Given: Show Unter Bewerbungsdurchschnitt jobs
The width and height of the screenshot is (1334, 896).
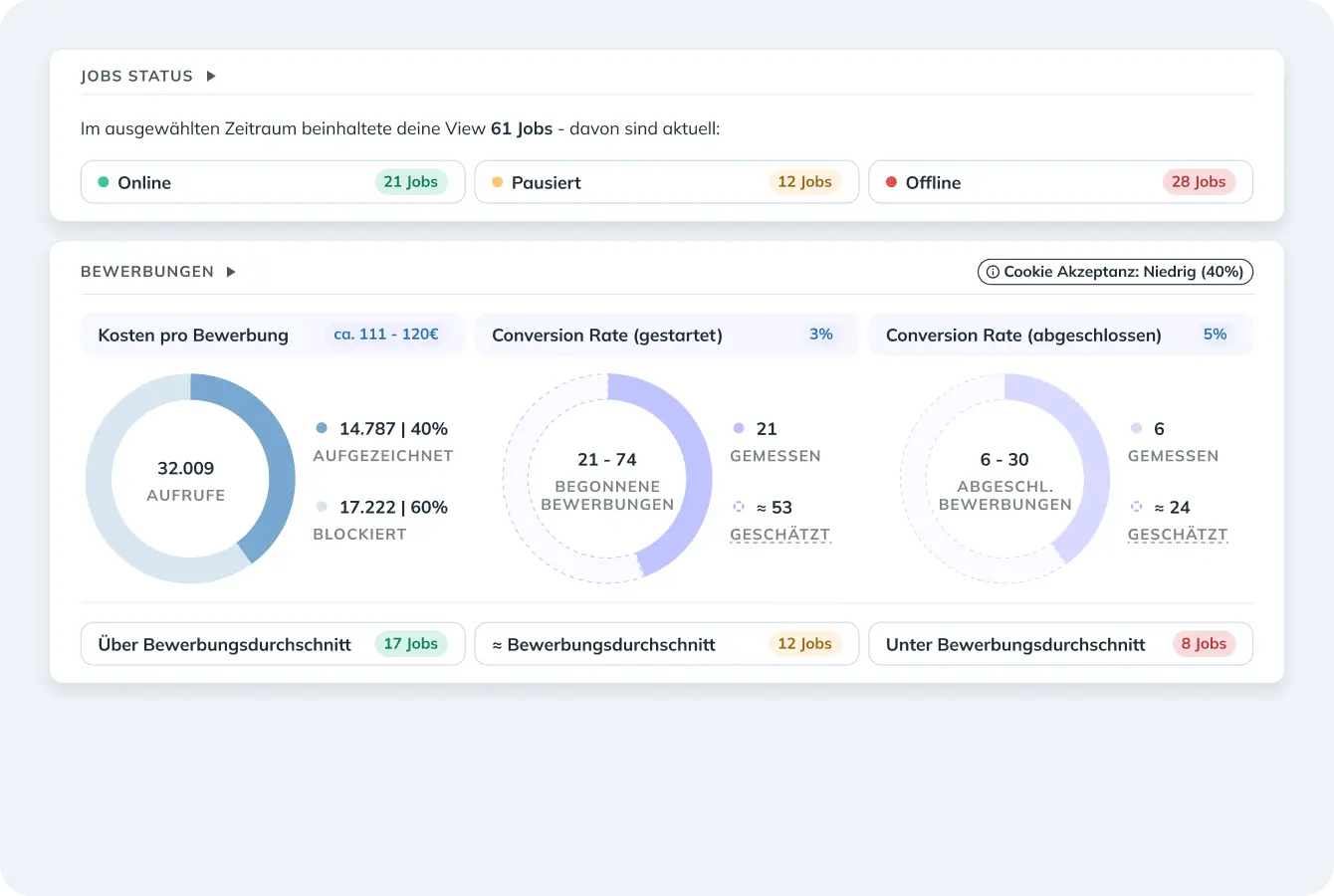Looking at the screenshot, I should point(1060,644).
